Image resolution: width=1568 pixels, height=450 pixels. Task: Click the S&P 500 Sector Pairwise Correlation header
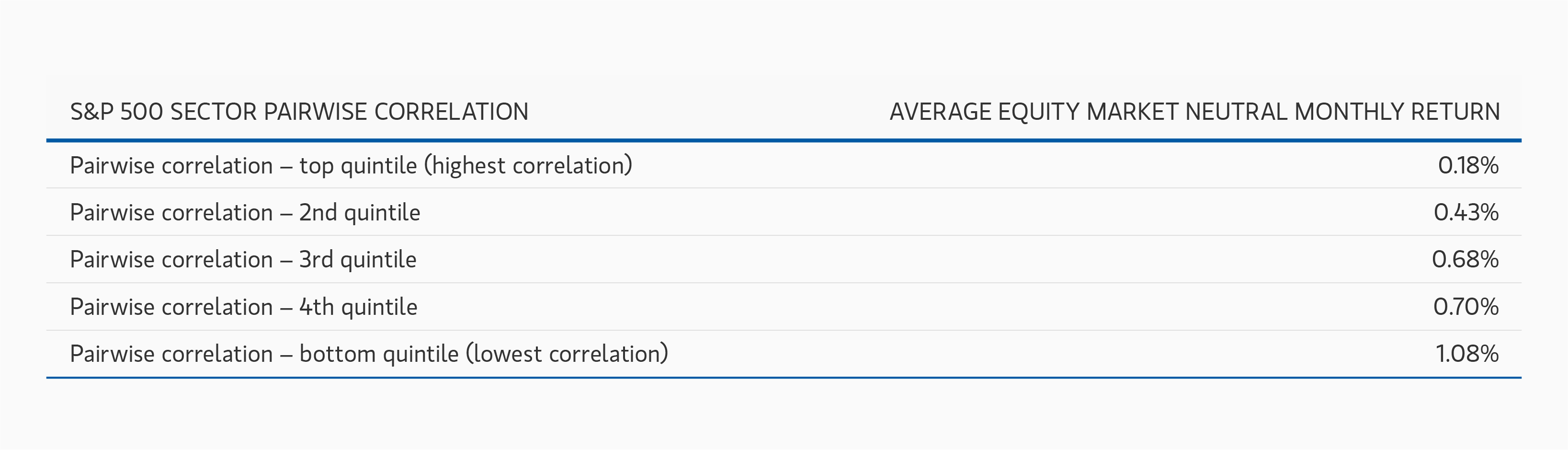(x=299, y=112)
